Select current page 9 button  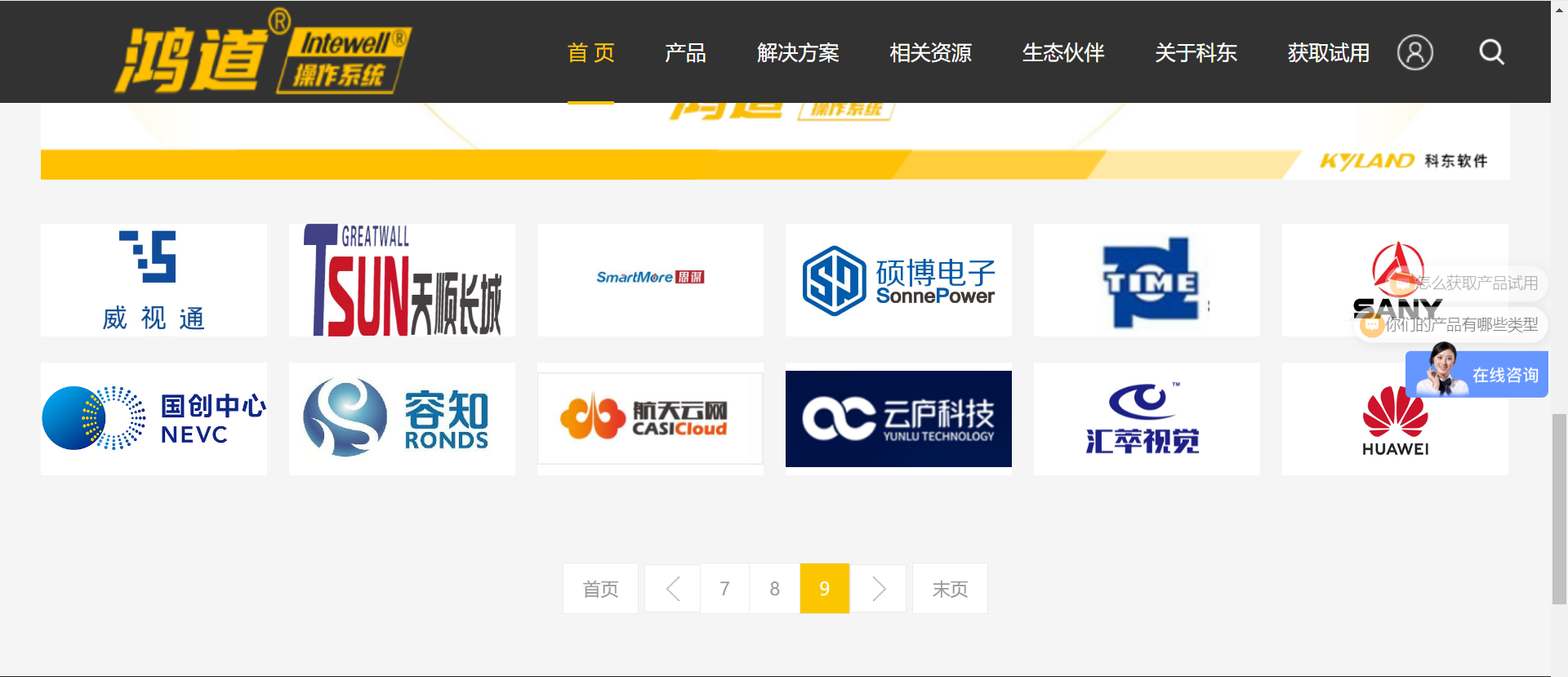[x=825, y=588]
